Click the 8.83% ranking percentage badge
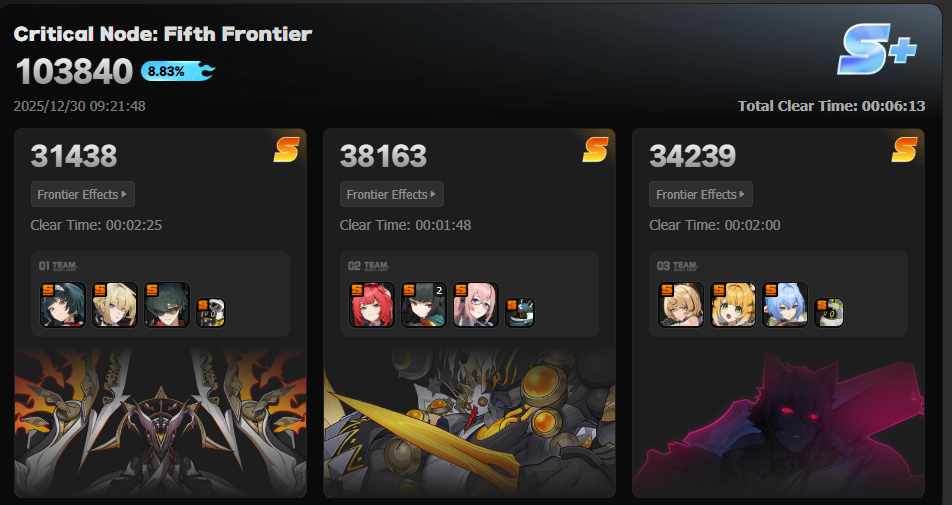Viewport: 952px width, 505px height. point(178,71)
